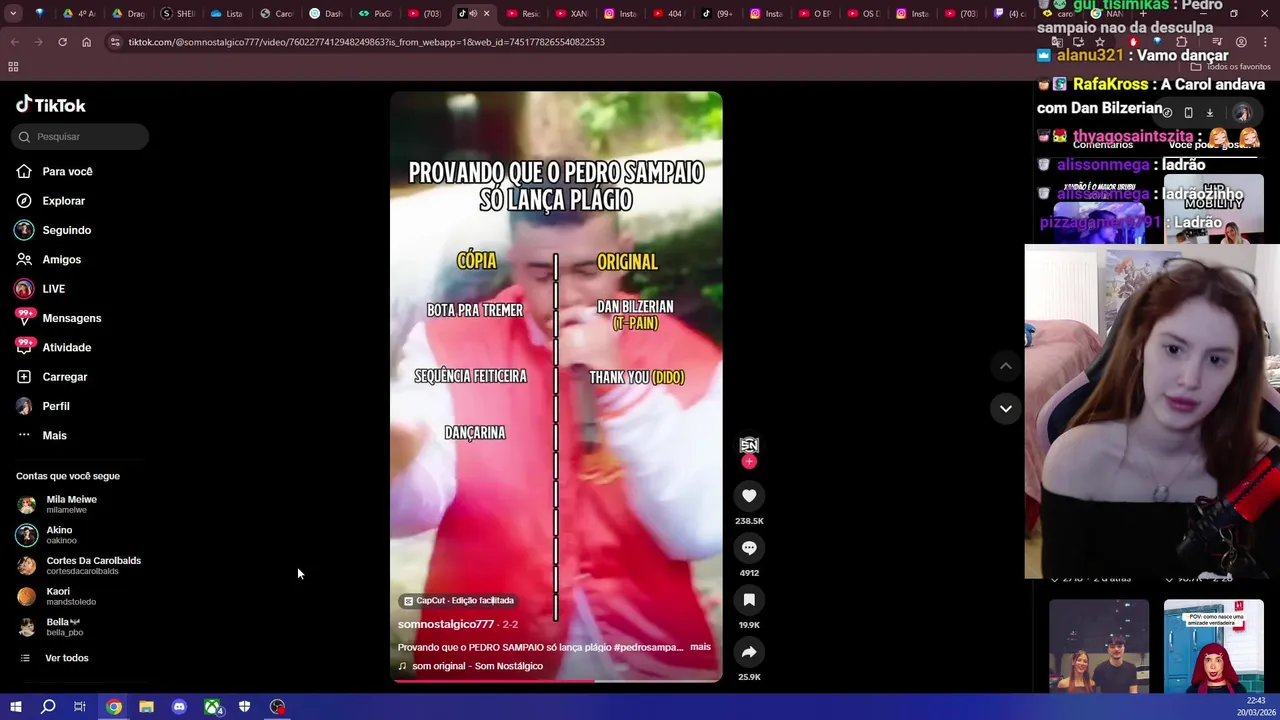Switch to the SHEIN tab
This screenshot has height=720, width=1280.
coord(179,13)
